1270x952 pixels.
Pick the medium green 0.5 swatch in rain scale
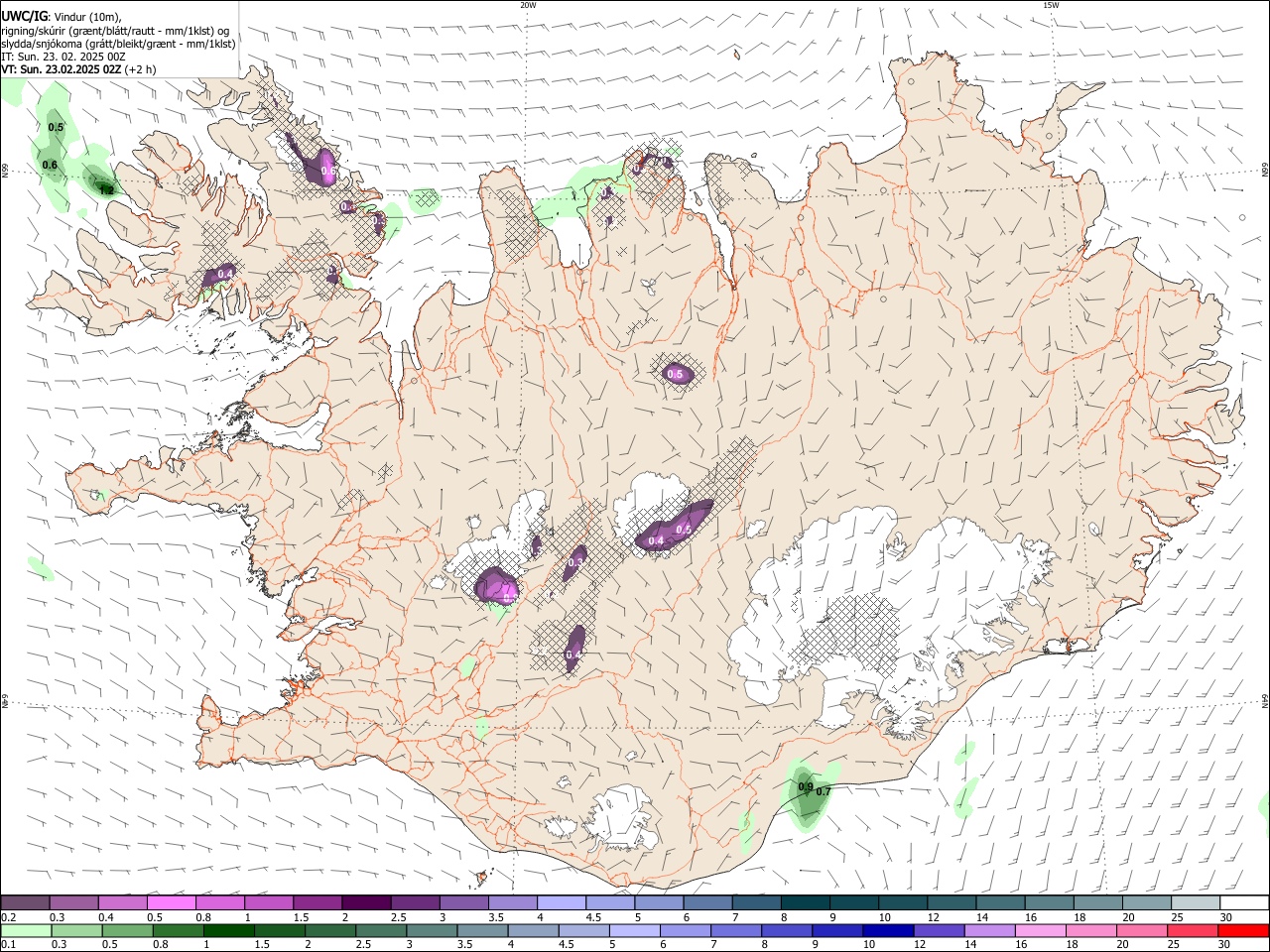[127, 930]
